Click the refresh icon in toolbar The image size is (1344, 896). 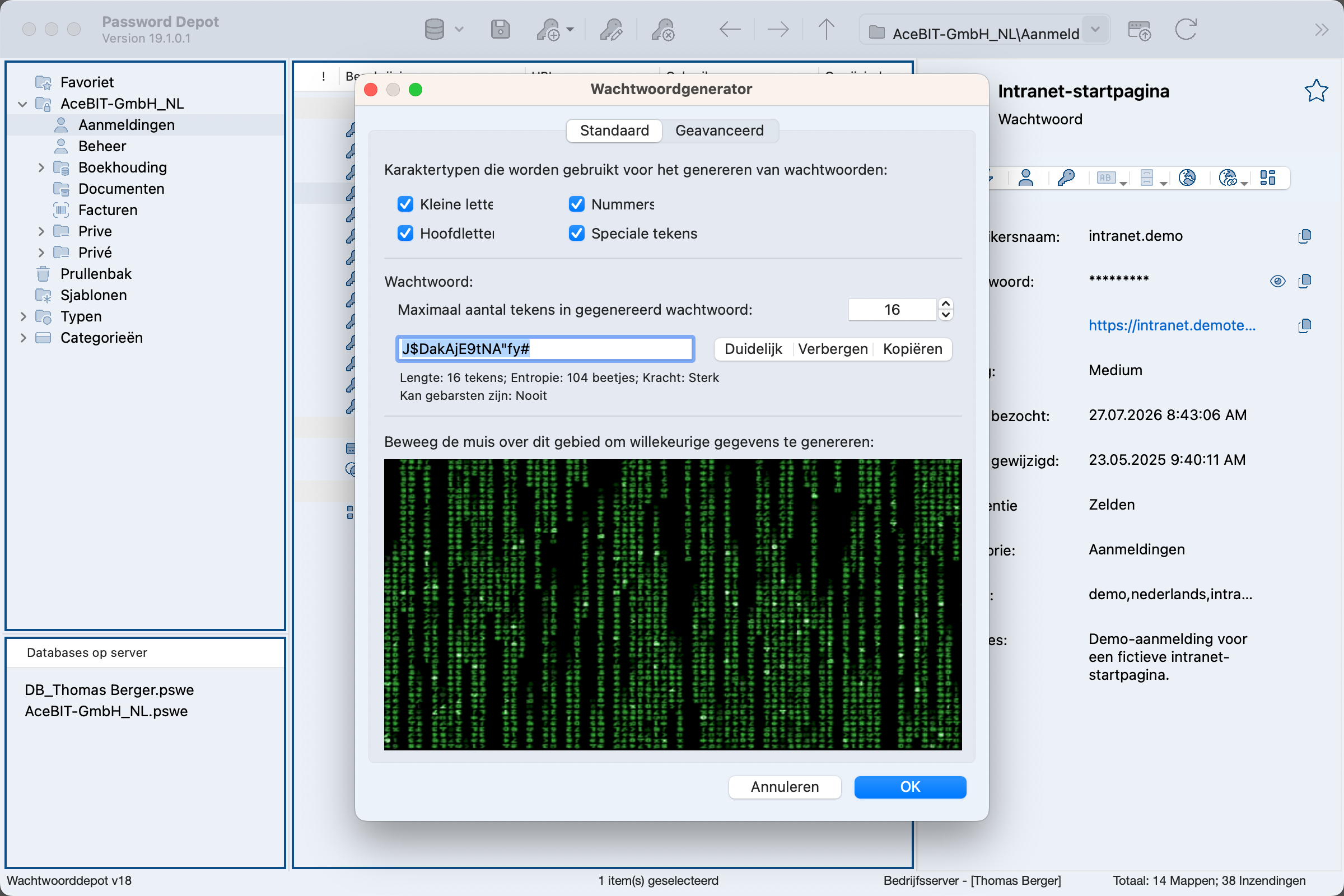point(1186,29)
